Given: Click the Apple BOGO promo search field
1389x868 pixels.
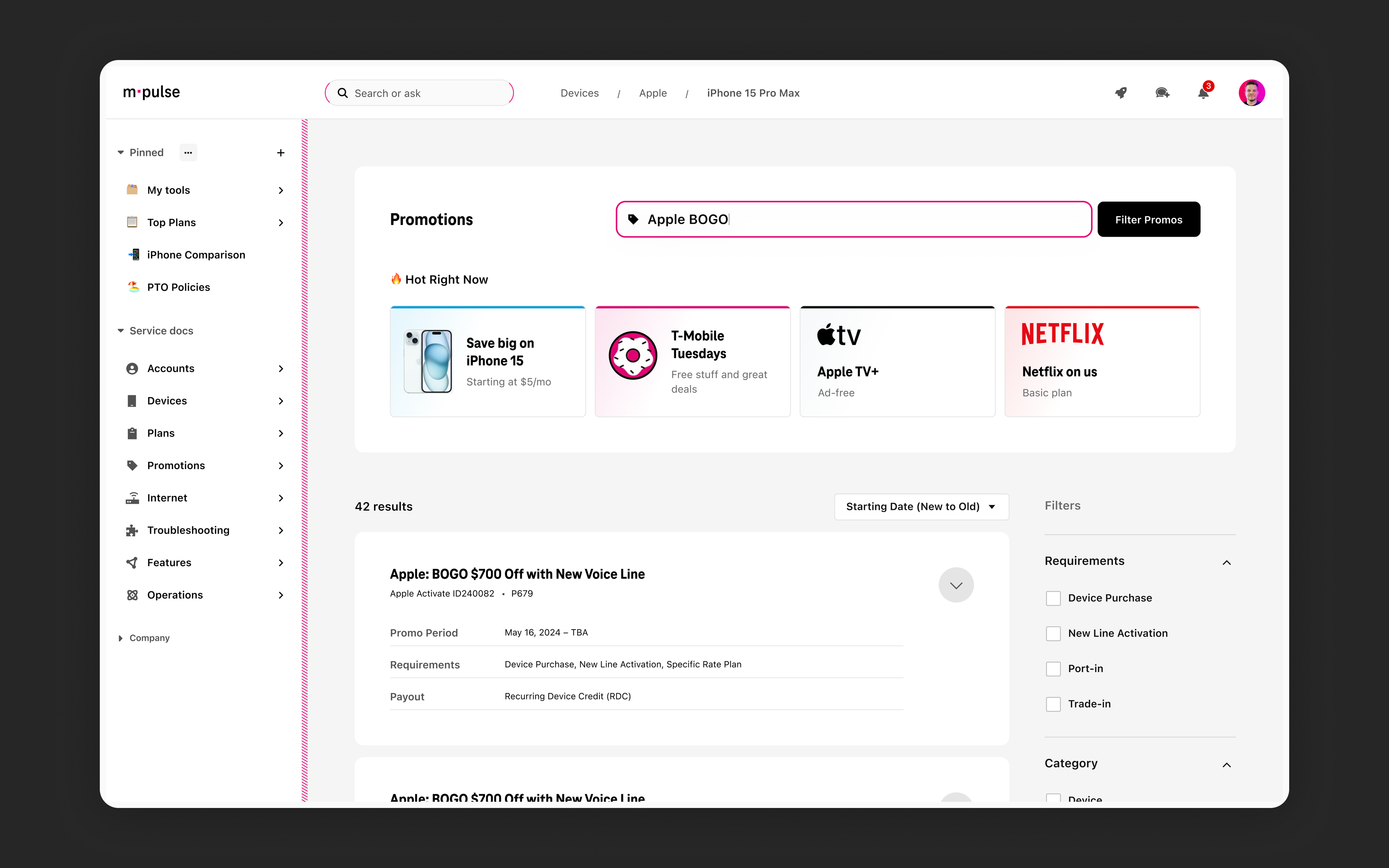Looking at the screenshot, I should (x=854, y=219).
